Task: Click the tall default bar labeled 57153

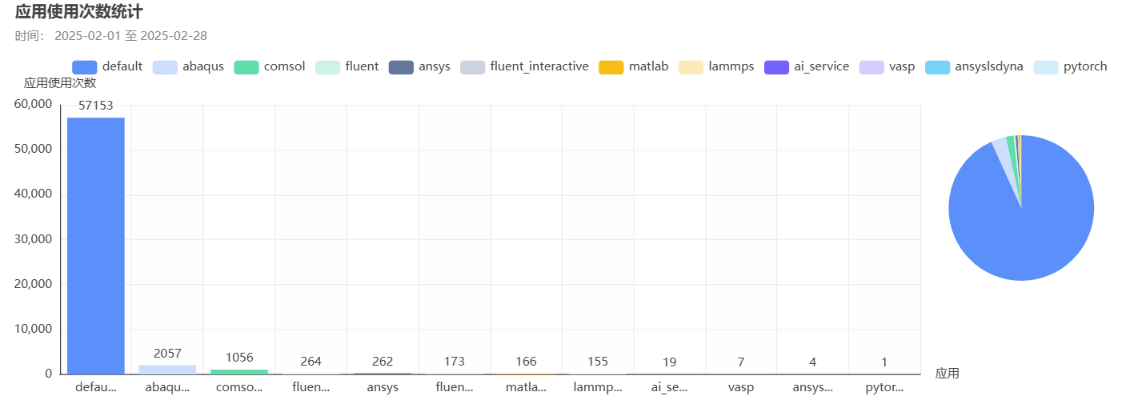Action: click(x=96, y=246)
